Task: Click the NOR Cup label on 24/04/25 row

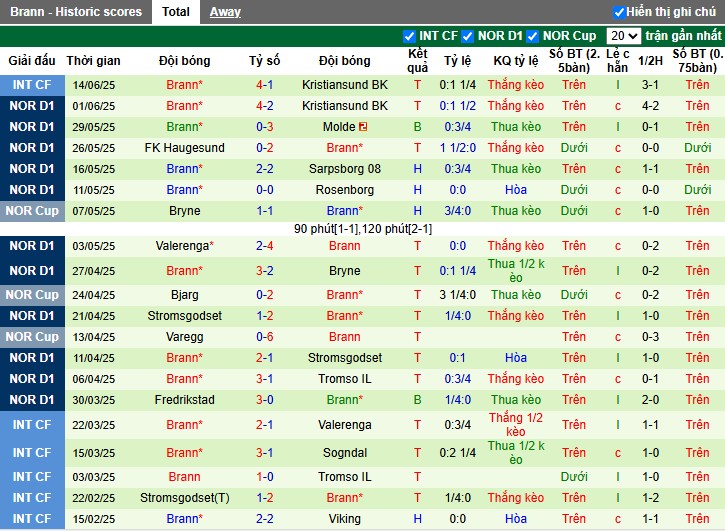Action: tap(32, 295)
